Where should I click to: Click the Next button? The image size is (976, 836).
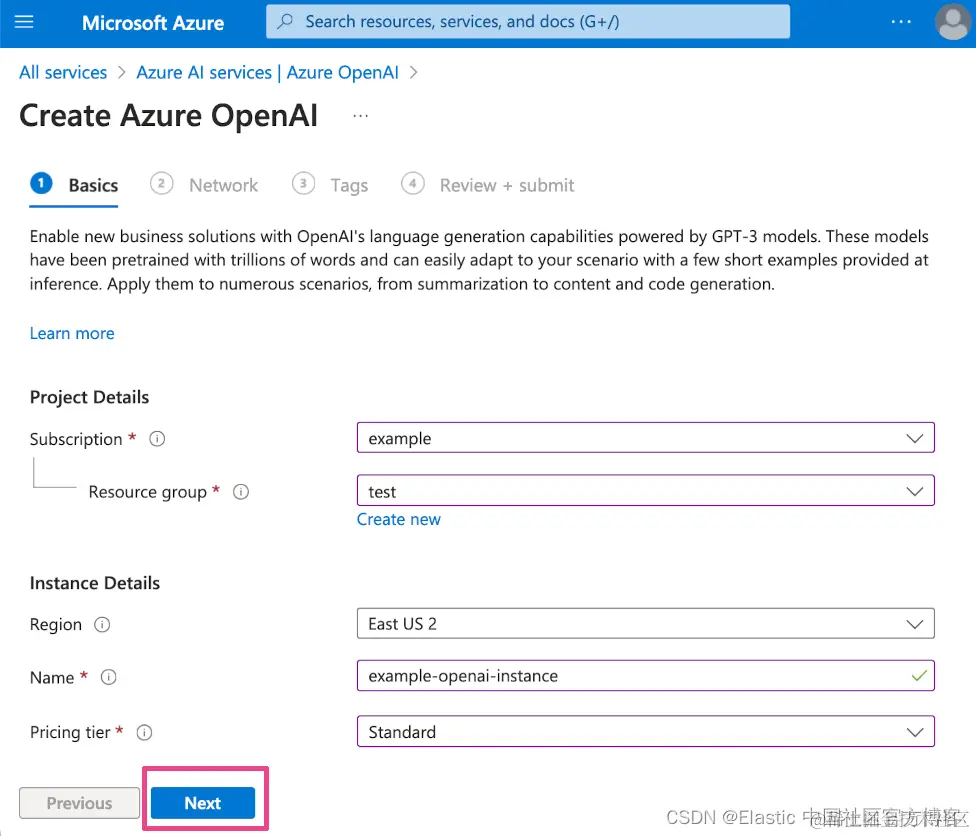tap(203, 803)
